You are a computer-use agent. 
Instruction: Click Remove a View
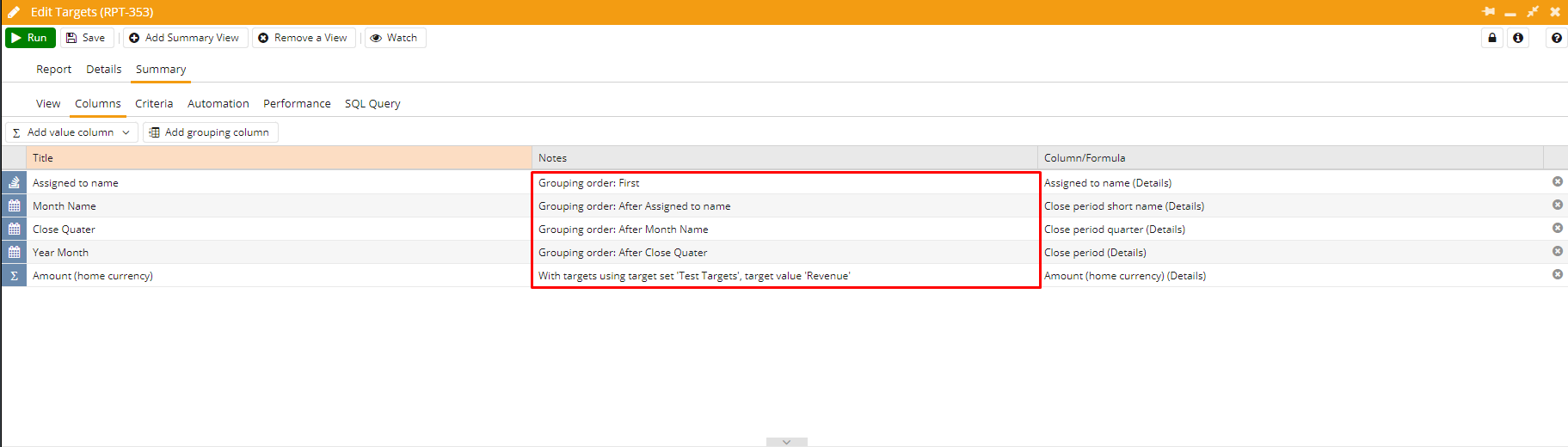303,38
